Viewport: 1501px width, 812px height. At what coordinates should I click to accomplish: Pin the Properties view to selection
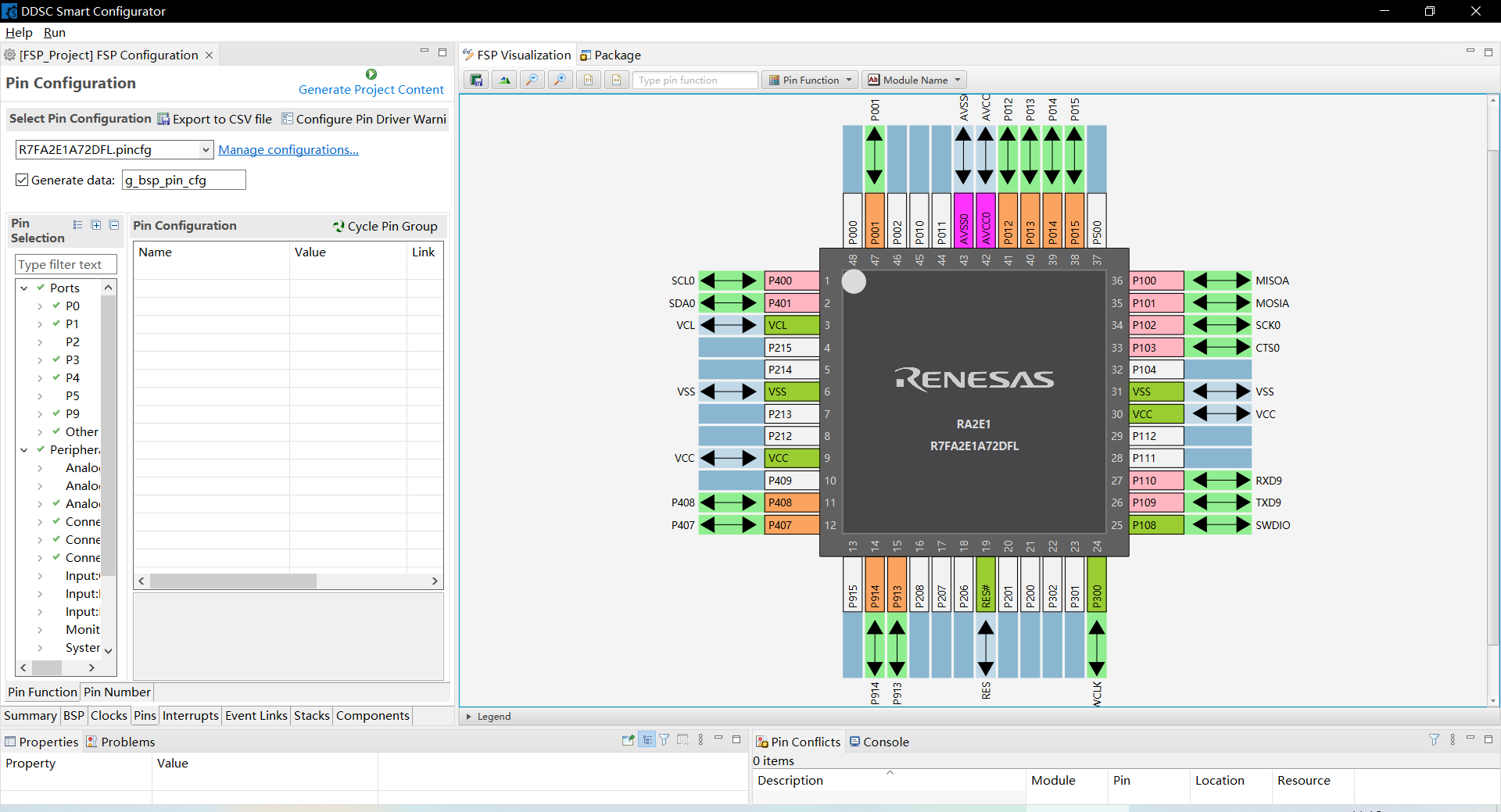click(628, 739)
